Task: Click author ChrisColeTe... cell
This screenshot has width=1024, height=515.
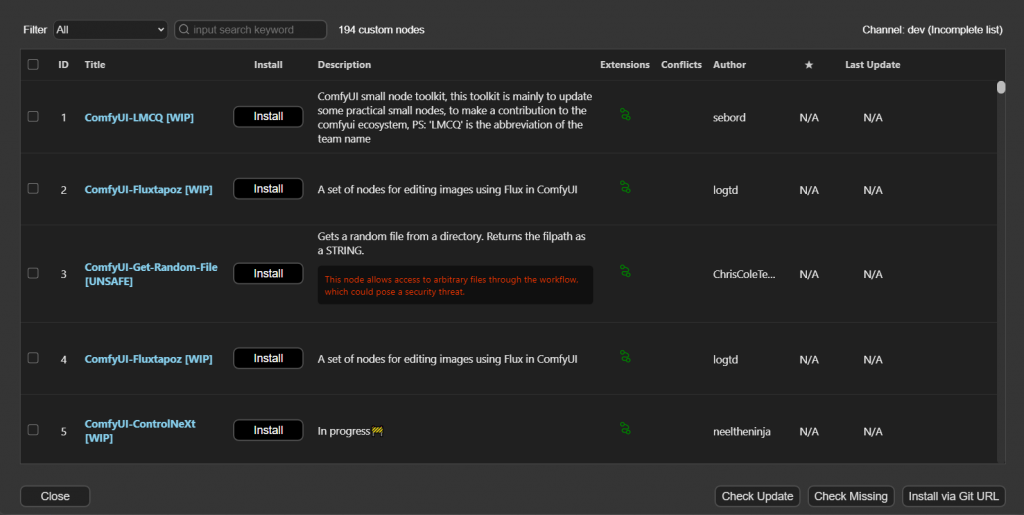Action: tap(744, 274)
